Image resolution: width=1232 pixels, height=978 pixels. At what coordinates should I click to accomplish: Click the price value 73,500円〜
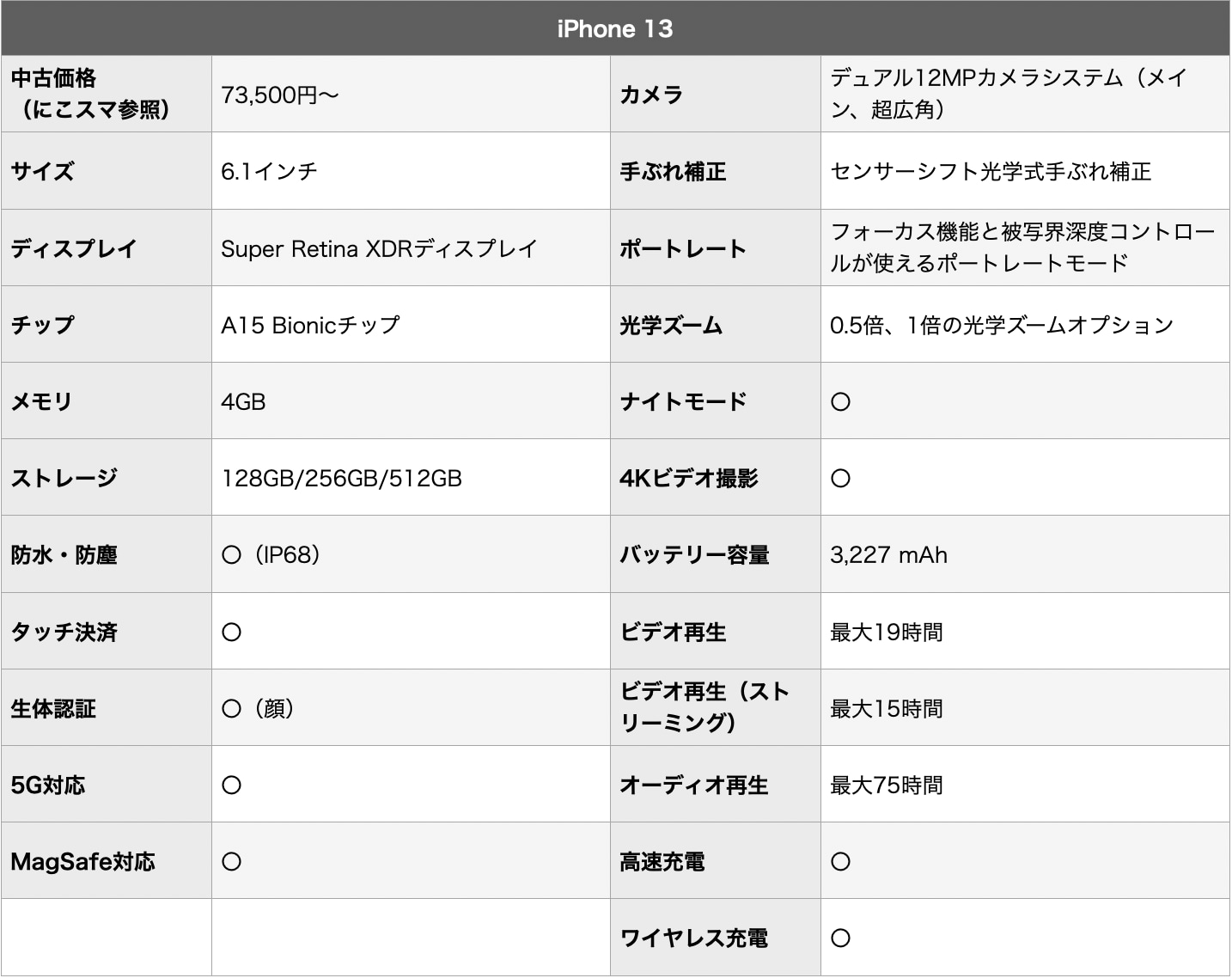click(x=280, y=95)
